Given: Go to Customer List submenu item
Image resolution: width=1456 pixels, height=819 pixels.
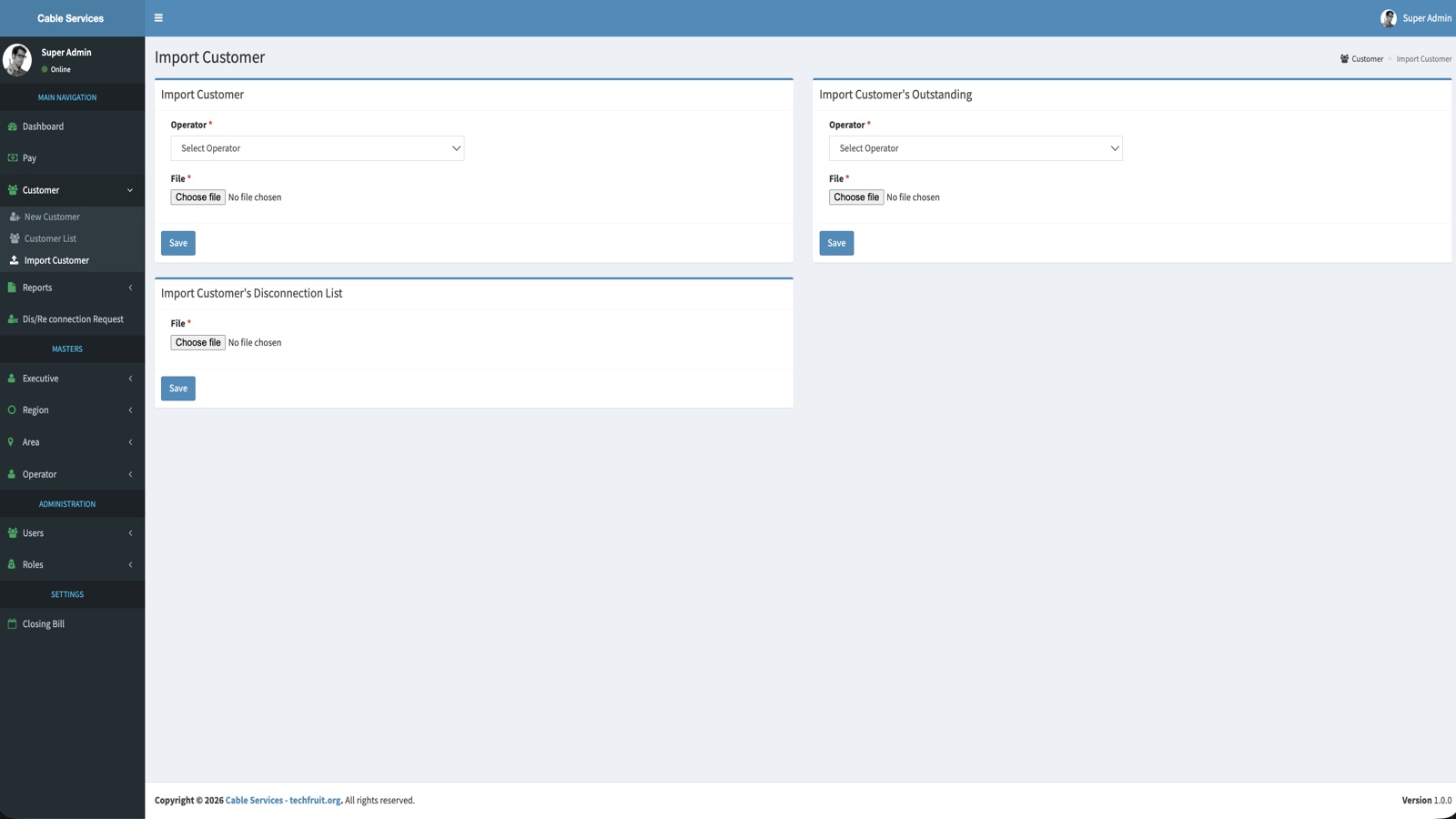Looking at the screenshot, I should pyautogui.click(x=72, y=238).
